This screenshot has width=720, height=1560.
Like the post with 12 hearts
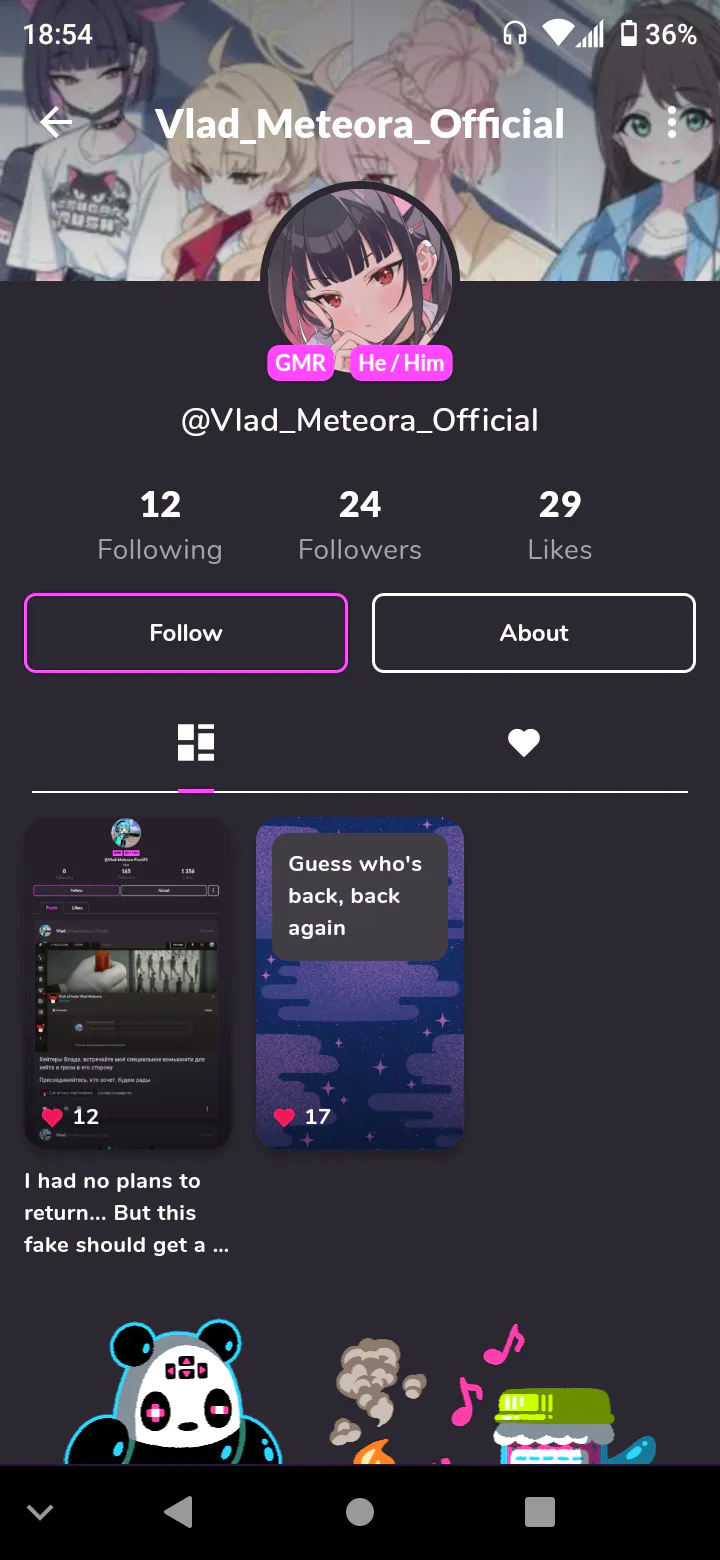tap(52, 1117)
